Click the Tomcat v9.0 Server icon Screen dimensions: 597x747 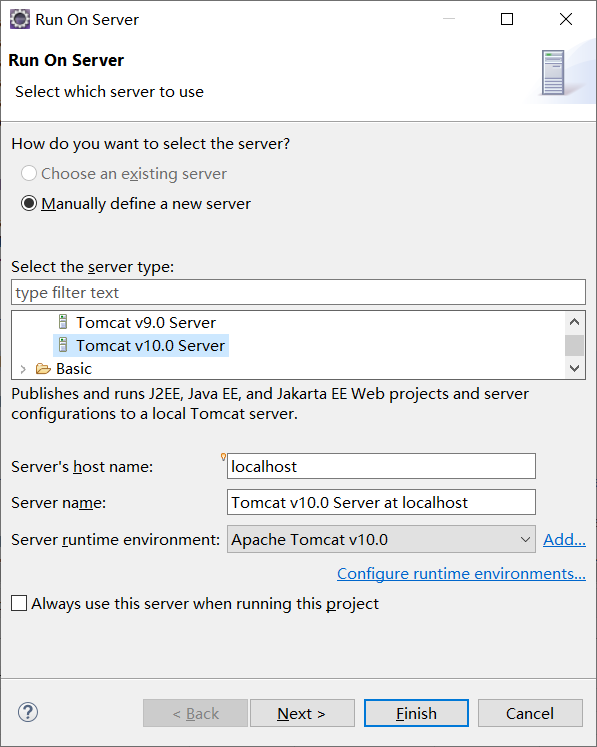click(x=63, y=322)
